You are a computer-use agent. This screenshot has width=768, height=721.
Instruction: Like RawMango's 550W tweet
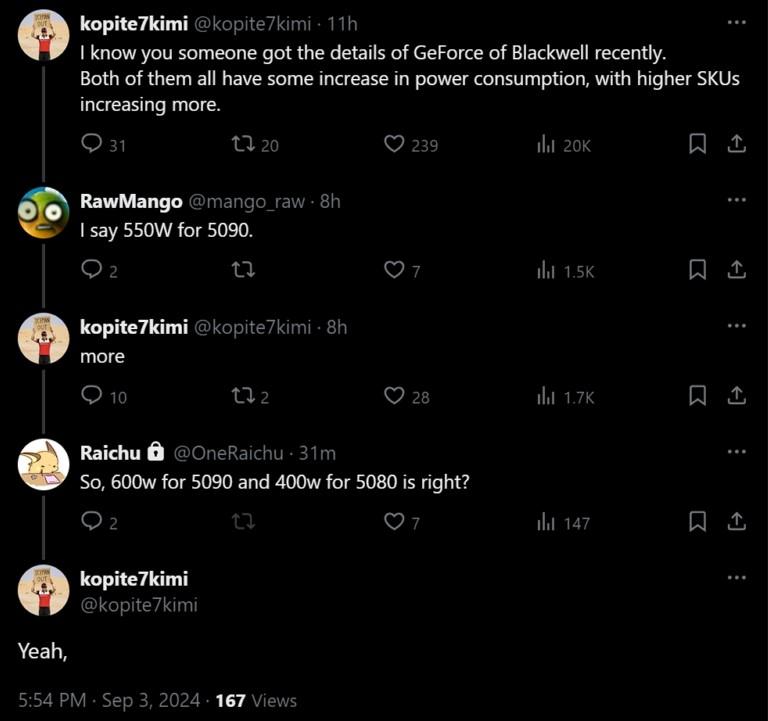point(394,270)
